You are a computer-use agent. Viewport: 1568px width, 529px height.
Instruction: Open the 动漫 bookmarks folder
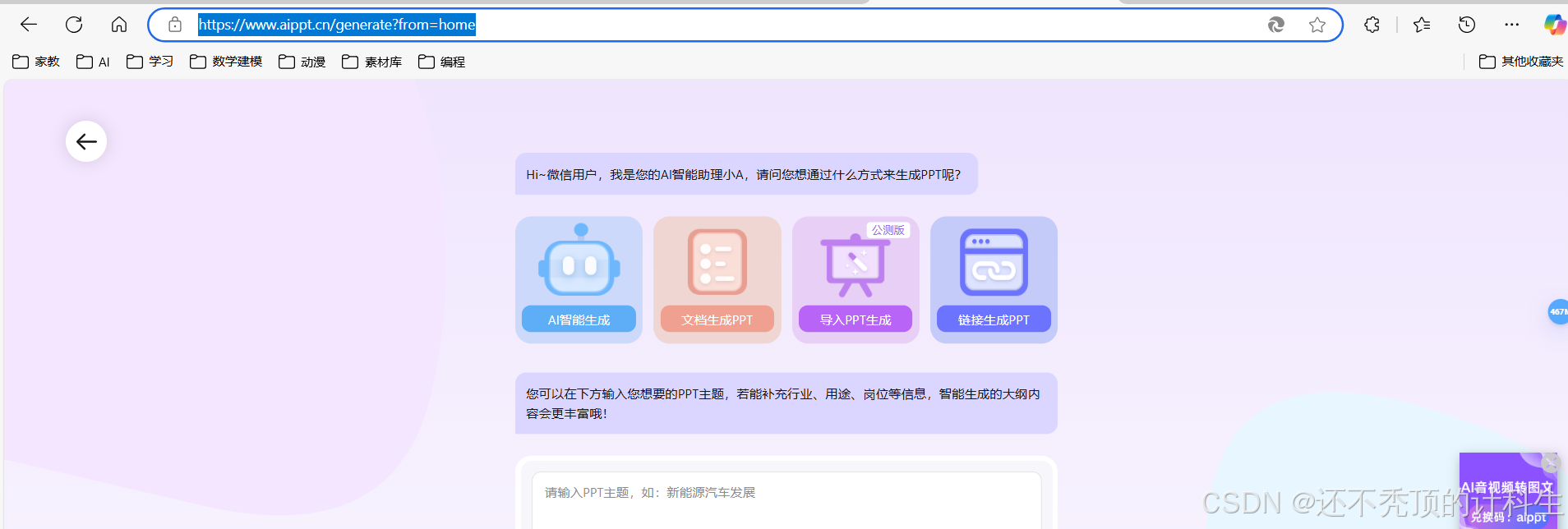pyautogui.click(x=302, y=62)
